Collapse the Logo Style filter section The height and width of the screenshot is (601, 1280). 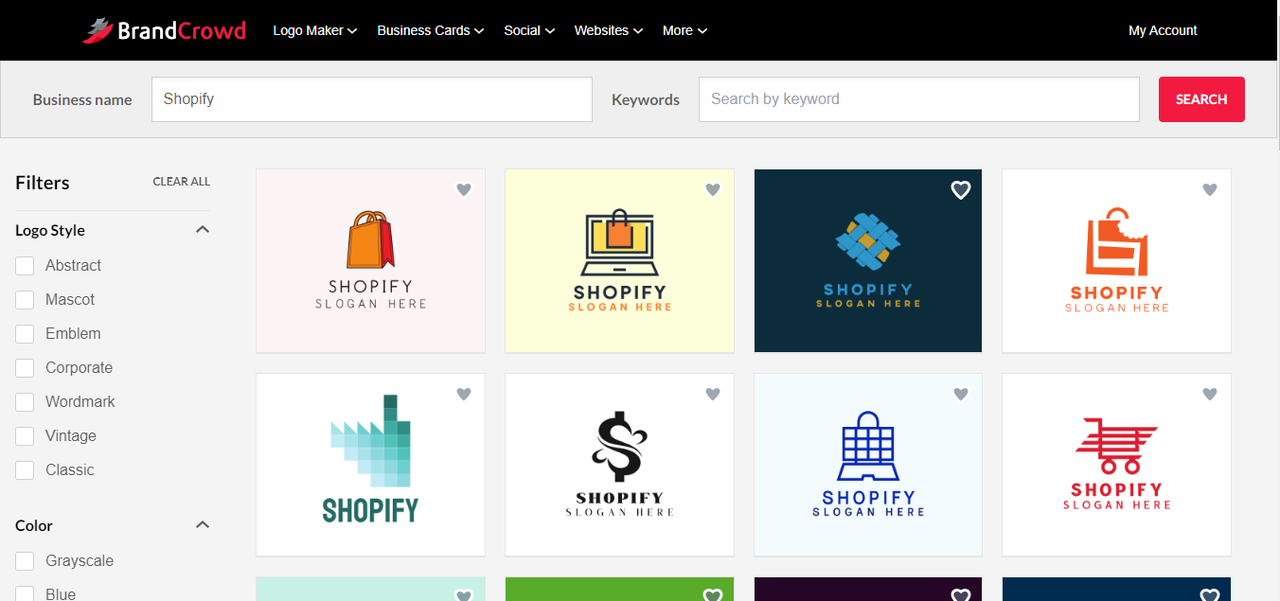pyautogui.click(x=202, y=229)
